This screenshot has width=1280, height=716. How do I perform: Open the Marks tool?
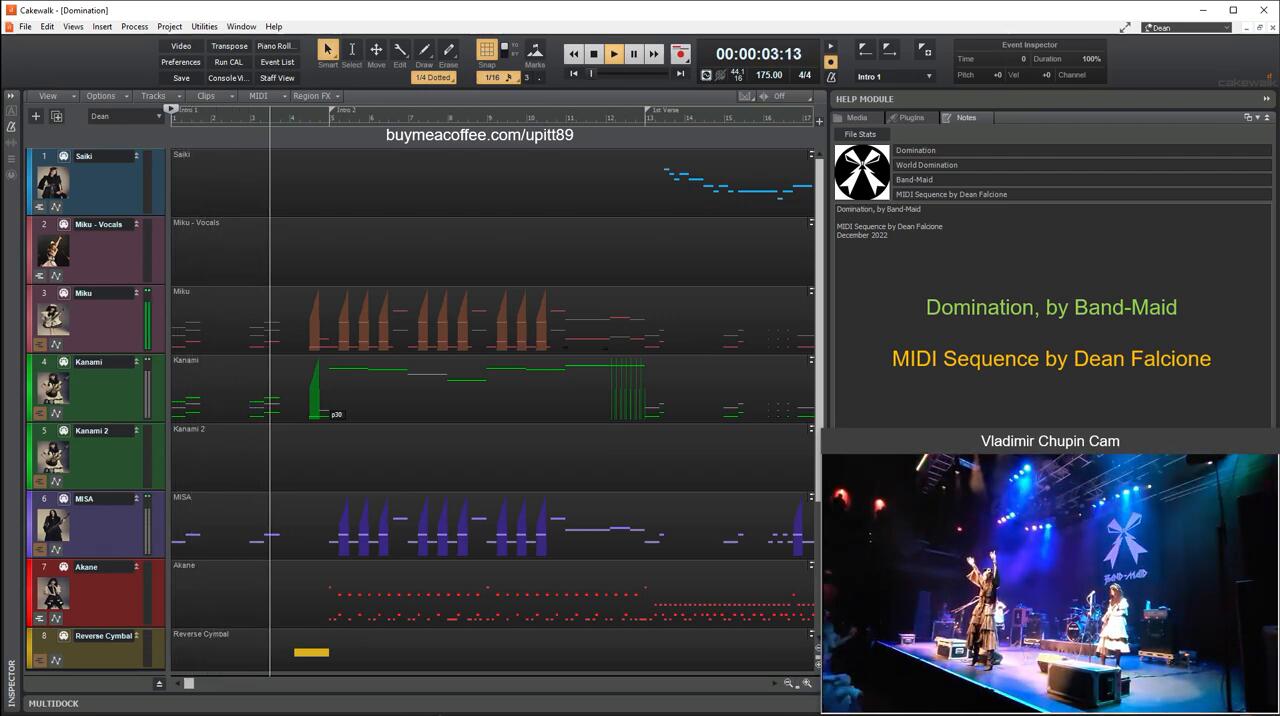535,50
